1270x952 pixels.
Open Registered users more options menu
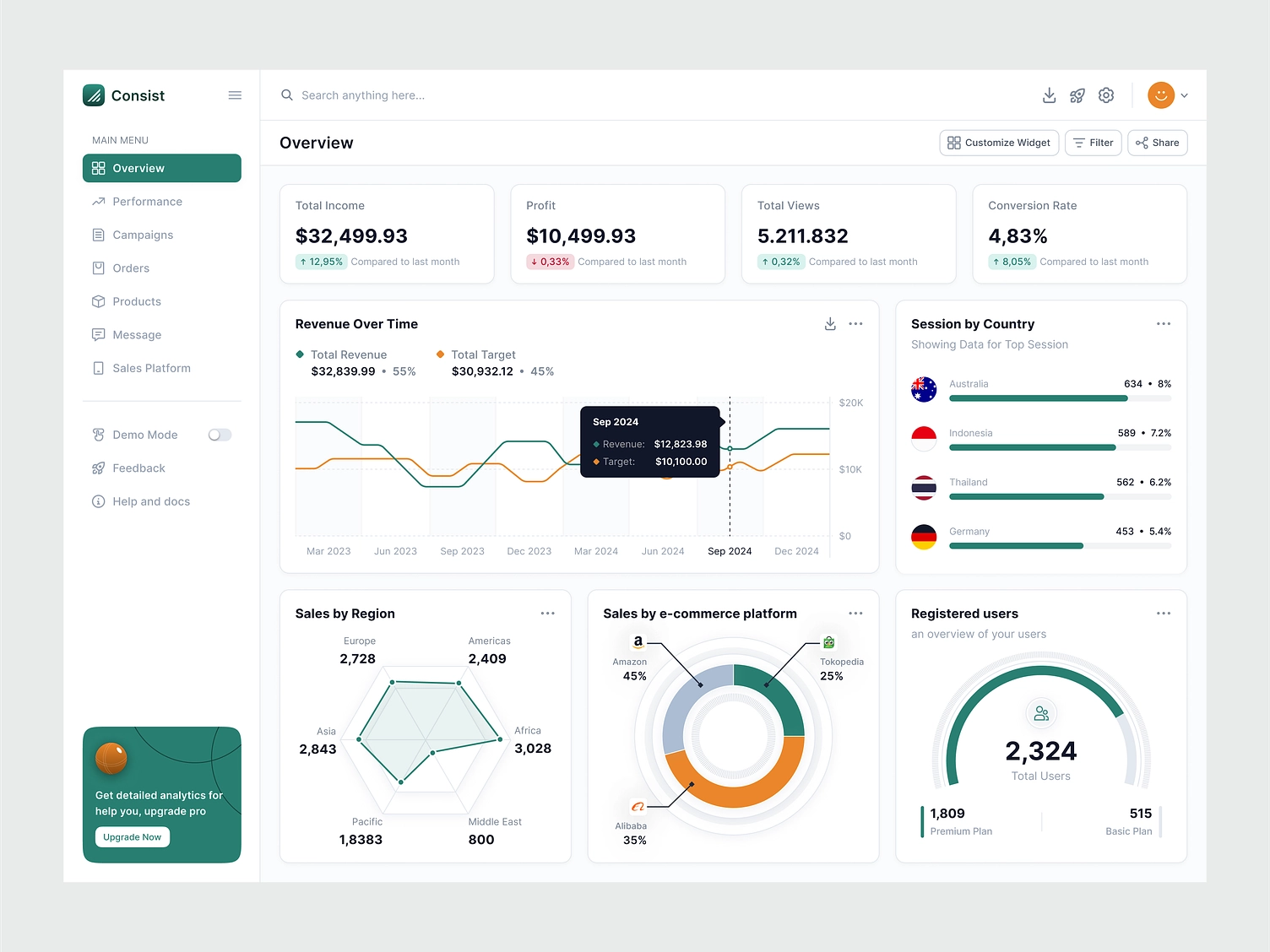(x=1163, y=614)
